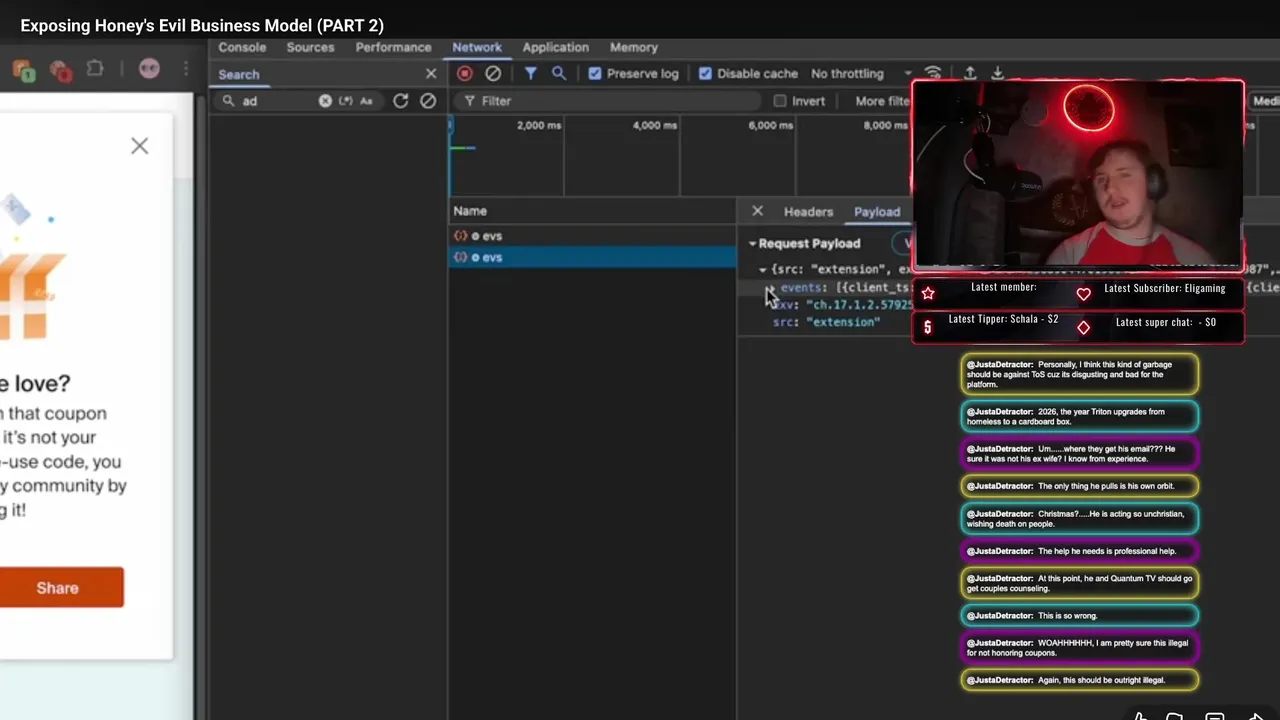The height and width of the screenshot is (720, 1280).
Task: Switch to Console tab
Action: pyautogui.click(x=242, y=47)
